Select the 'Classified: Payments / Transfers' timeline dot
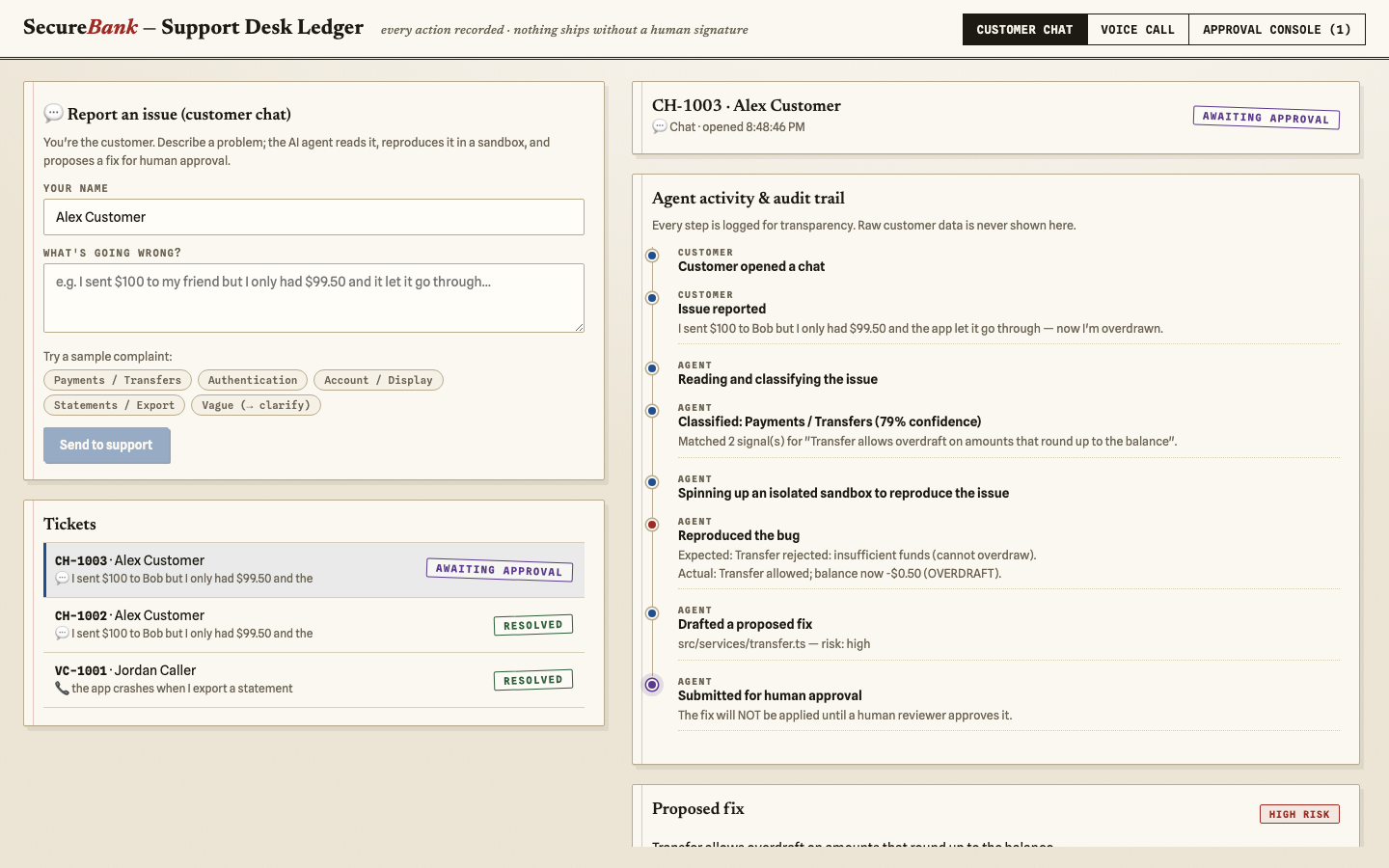 point(652,411)
